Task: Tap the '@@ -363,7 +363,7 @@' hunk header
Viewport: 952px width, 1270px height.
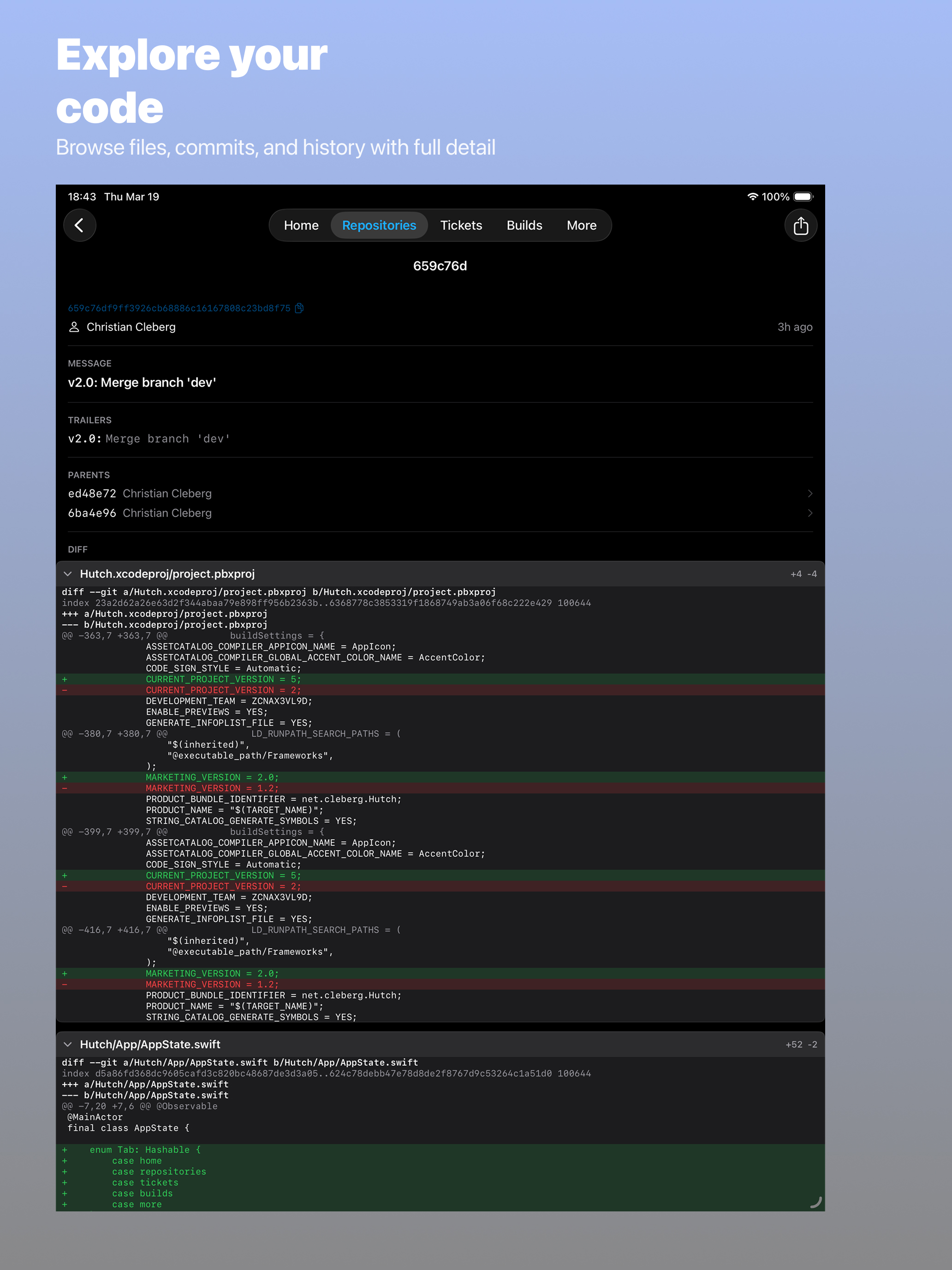Action: pyautogui.click(x=115, y=635)
